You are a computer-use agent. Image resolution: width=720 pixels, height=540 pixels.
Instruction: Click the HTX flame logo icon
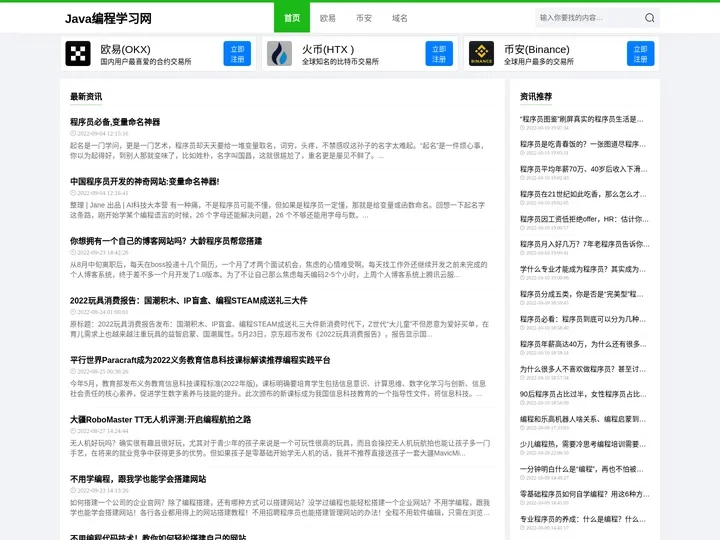point(279,53)
